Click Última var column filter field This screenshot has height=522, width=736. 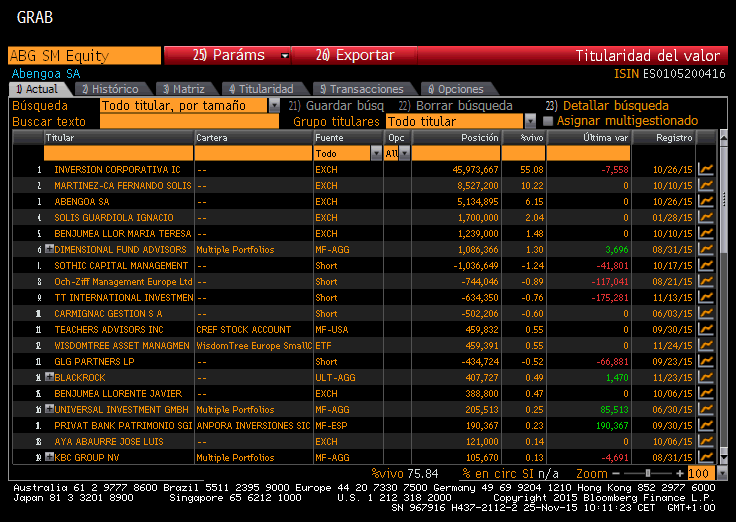588,154
